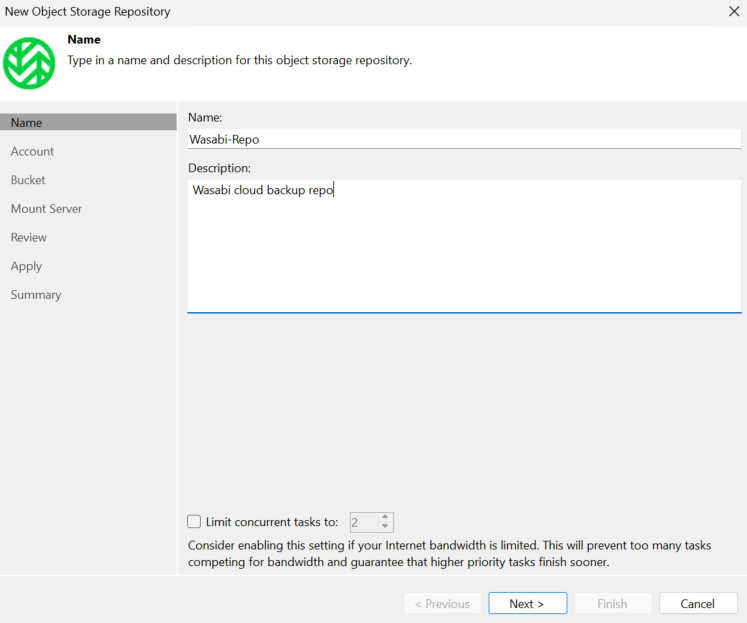
Task: Open the Summary wizard step
Action: click(x=36, y=295)
